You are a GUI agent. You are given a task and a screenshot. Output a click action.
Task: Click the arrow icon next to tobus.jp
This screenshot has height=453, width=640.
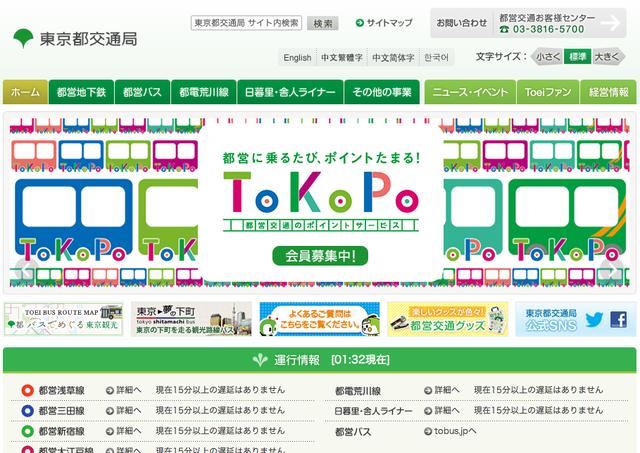click(428, 431)
